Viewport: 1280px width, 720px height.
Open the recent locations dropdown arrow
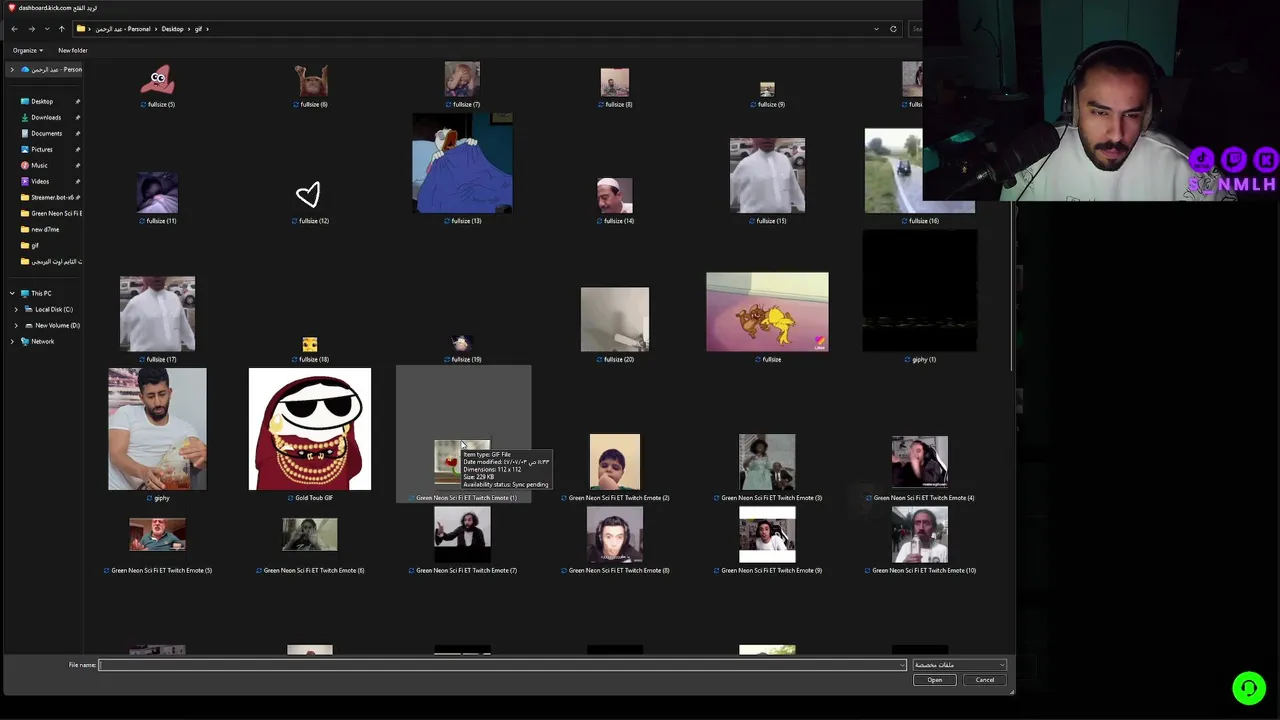point(46,29)
